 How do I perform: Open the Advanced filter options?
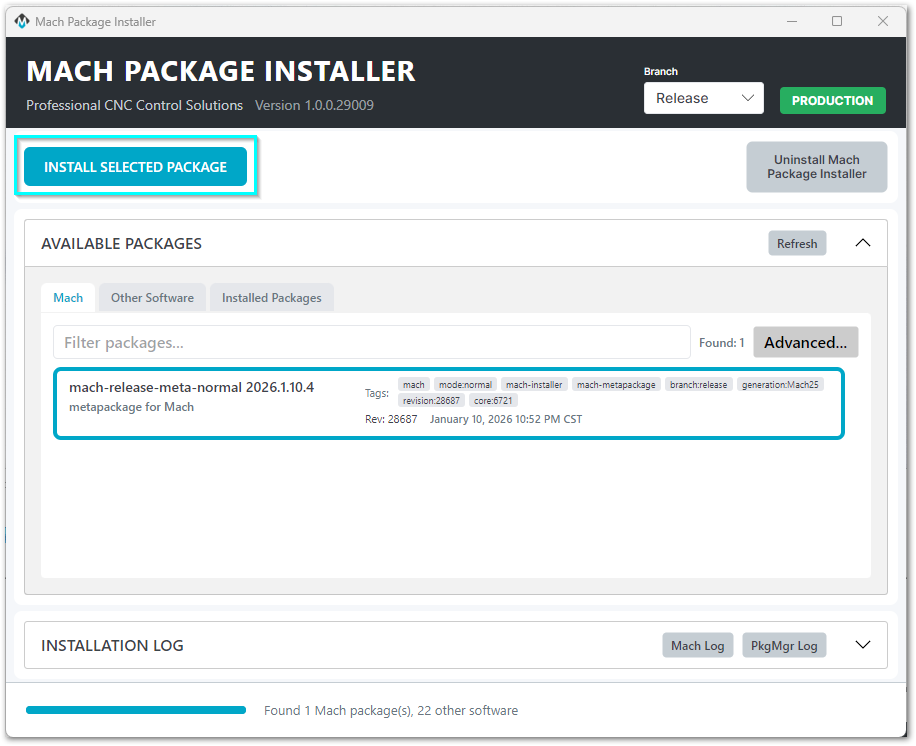[x=805, y=342]
